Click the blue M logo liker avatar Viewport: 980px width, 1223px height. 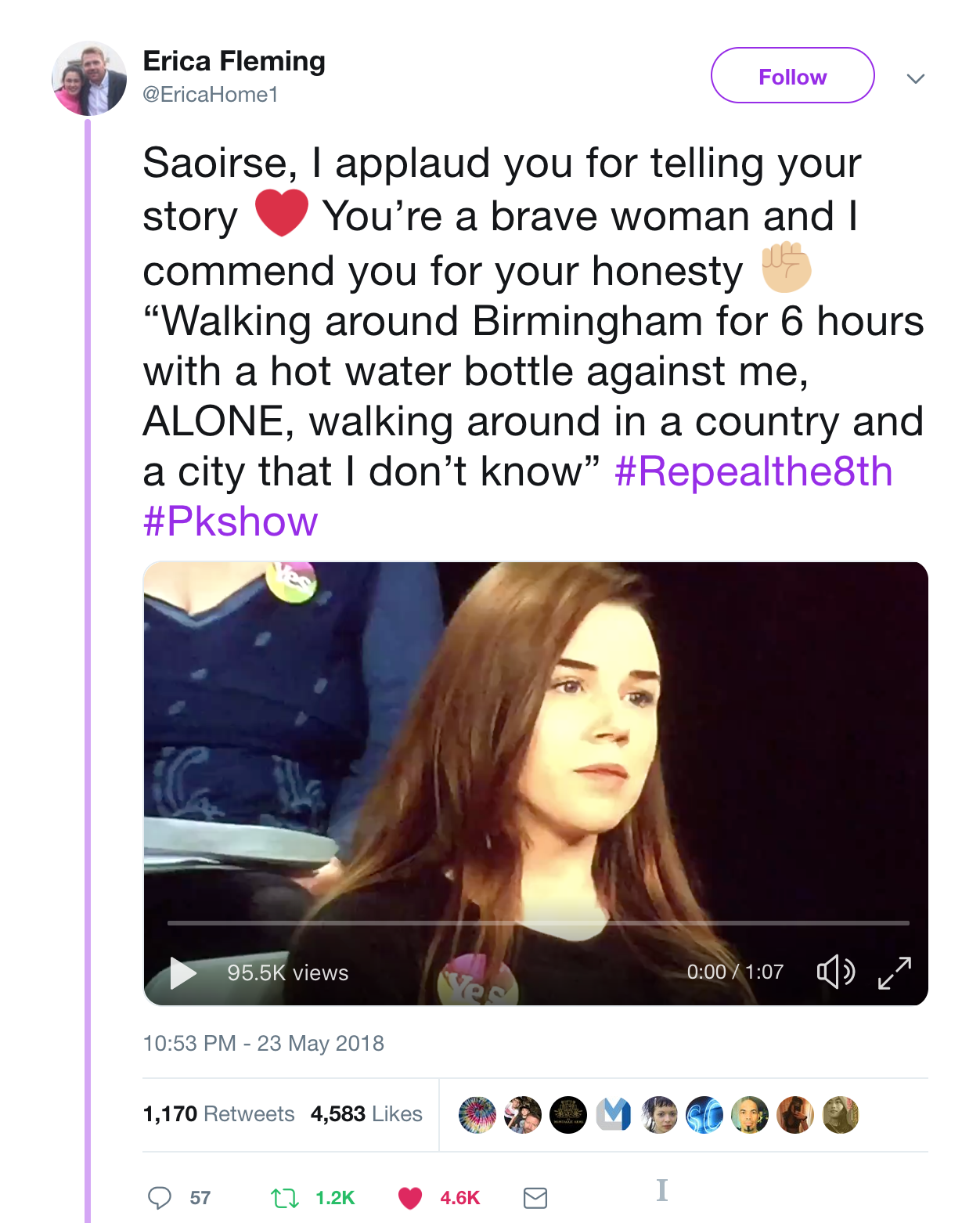614,1114
